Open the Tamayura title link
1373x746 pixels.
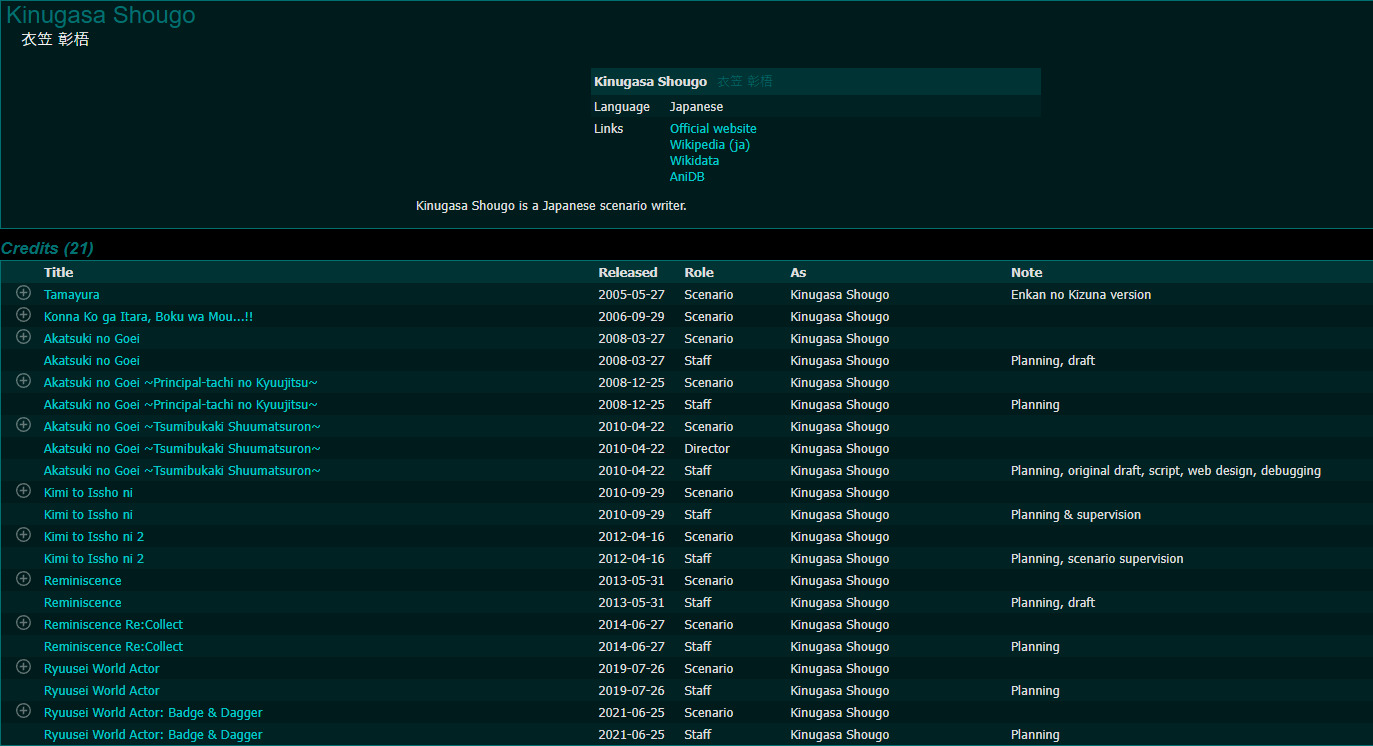click(71, 295)
